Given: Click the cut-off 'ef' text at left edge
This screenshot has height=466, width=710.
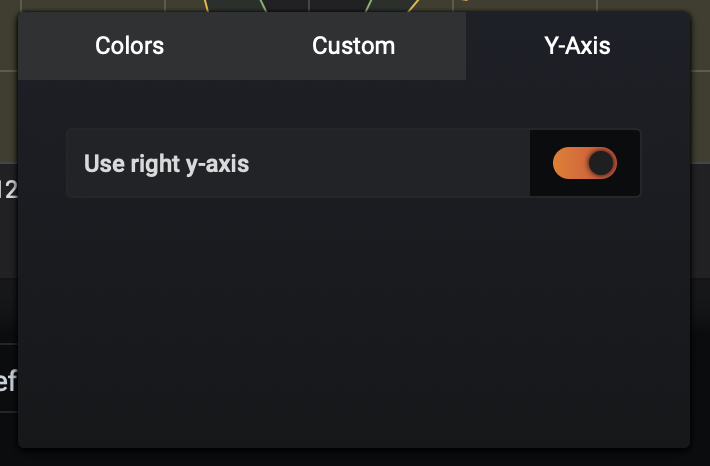Looking at the screenshot, I should 8,380.
